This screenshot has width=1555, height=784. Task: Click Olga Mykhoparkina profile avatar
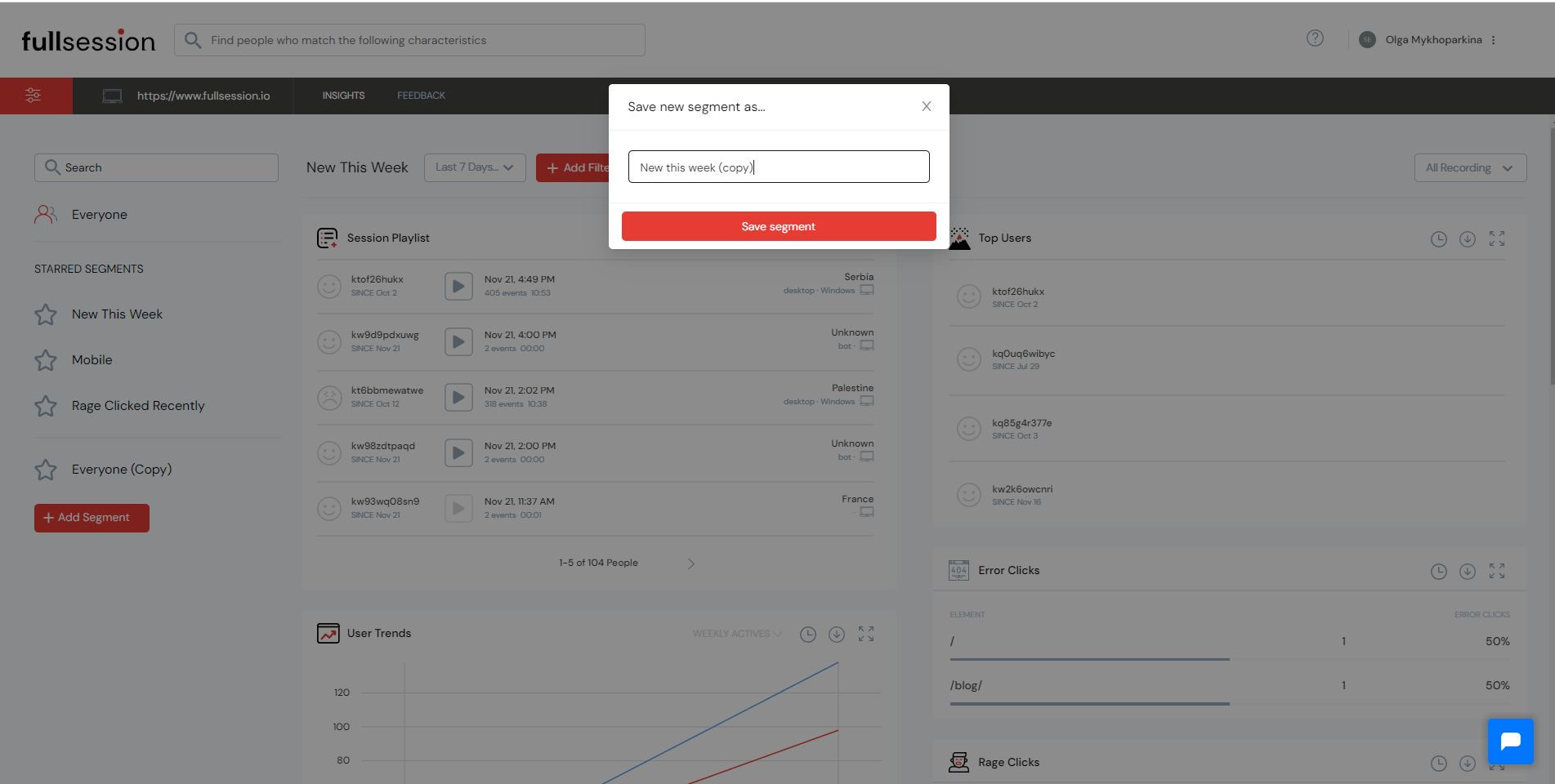(x=1367, y=40)
